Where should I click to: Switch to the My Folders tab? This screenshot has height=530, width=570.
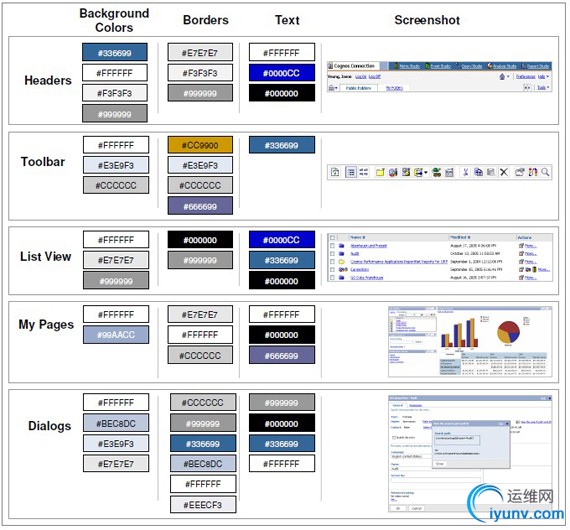(394, 88)
